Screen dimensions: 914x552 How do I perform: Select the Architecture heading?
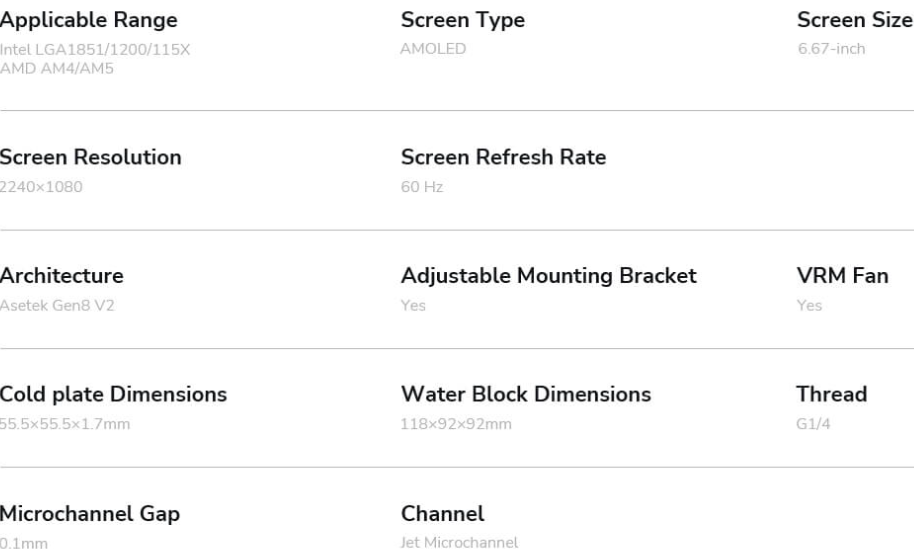point(62,276)
